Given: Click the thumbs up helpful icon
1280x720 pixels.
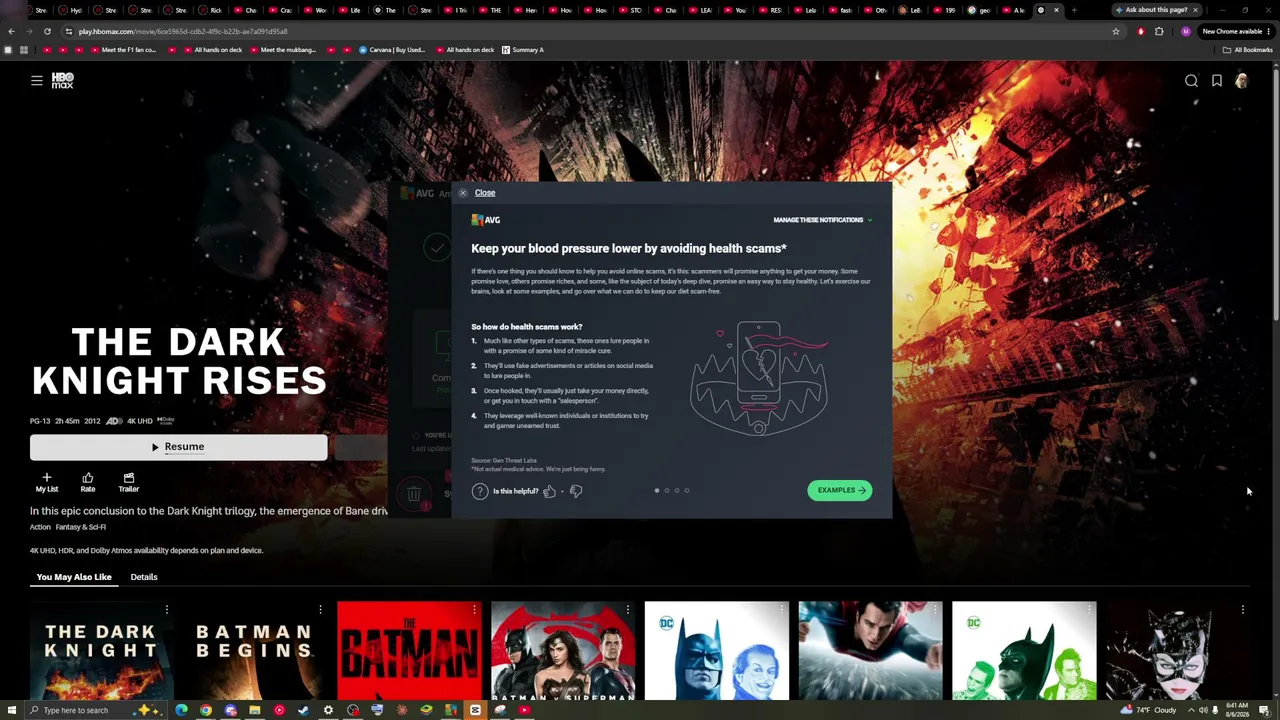Looking at the screenshot, I should pyautogui.click(x=549, y=491).
